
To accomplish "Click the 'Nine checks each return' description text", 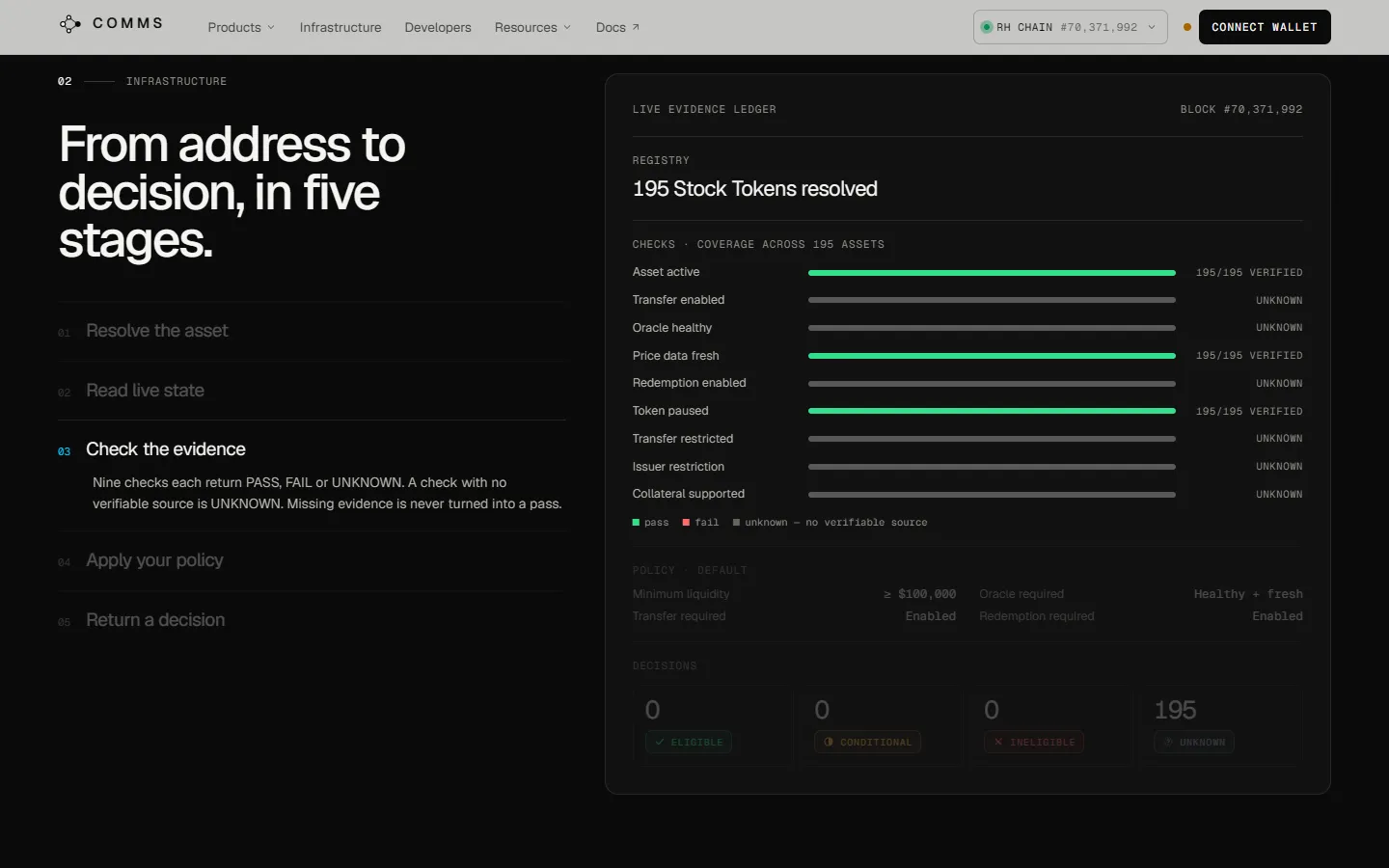I will 327,493.
